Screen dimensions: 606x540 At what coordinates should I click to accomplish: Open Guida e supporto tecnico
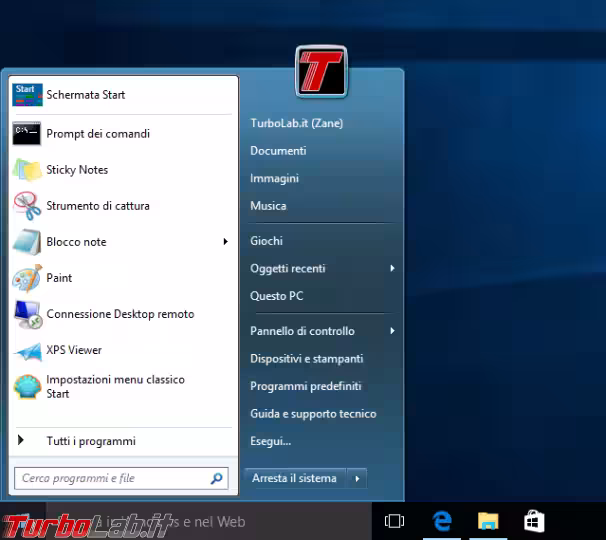point(313,414)
